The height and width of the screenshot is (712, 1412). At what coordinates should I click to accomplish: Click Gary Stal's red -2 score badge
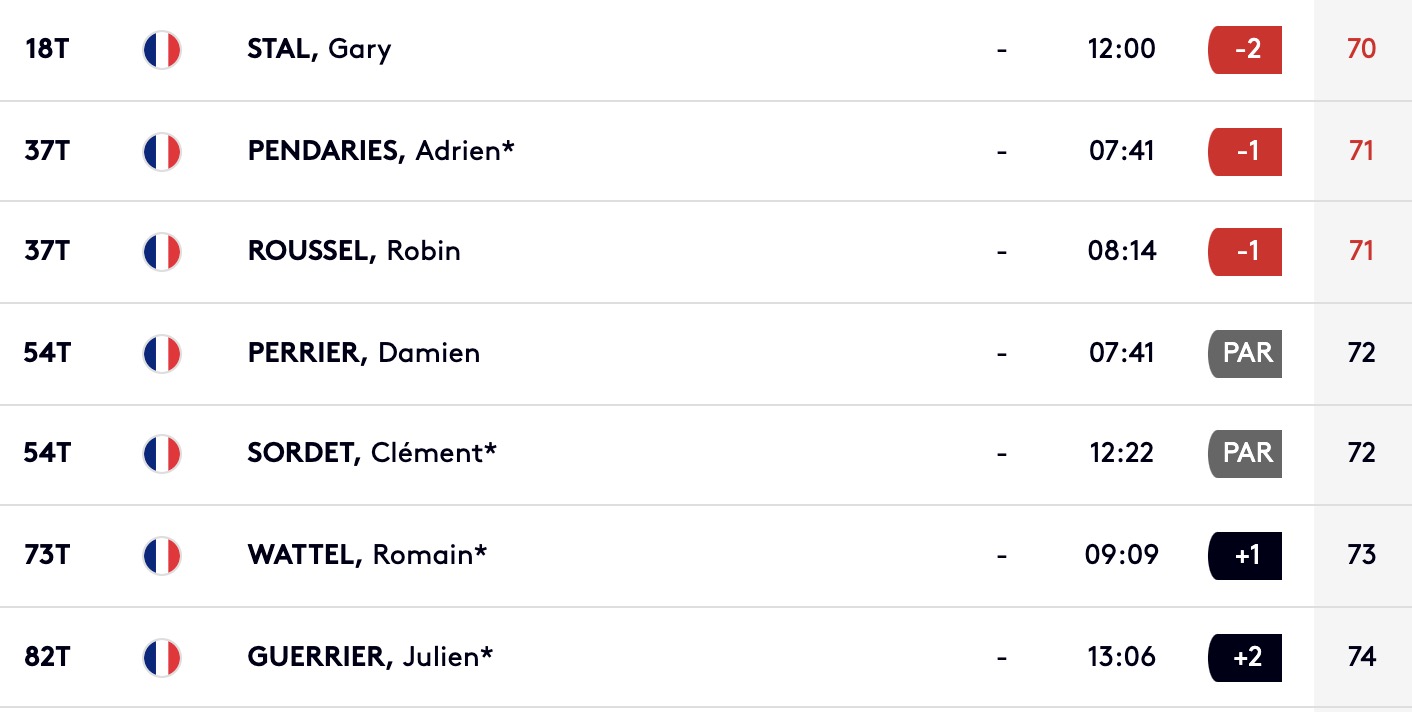click(x=1245, y=49)
